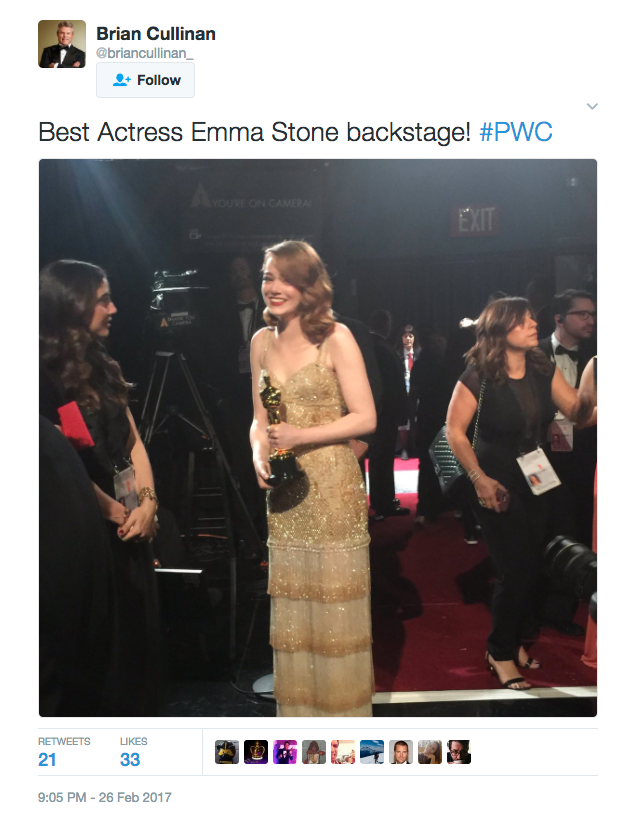Click the Follow button
Viewport: 634px width, 813px height.
145,80
